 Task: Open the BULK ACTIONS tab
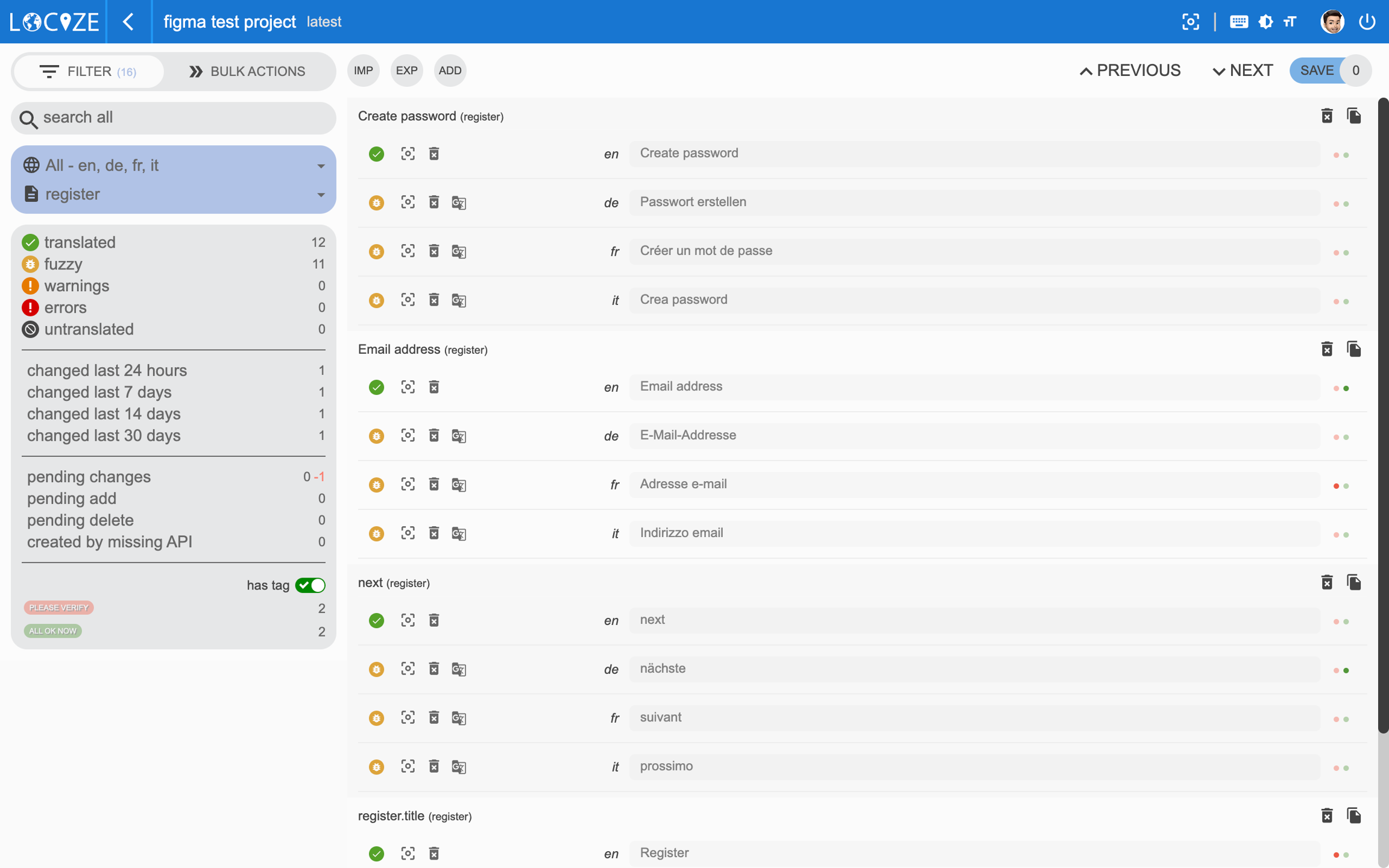pyautogui.click(x=247, y=71)
